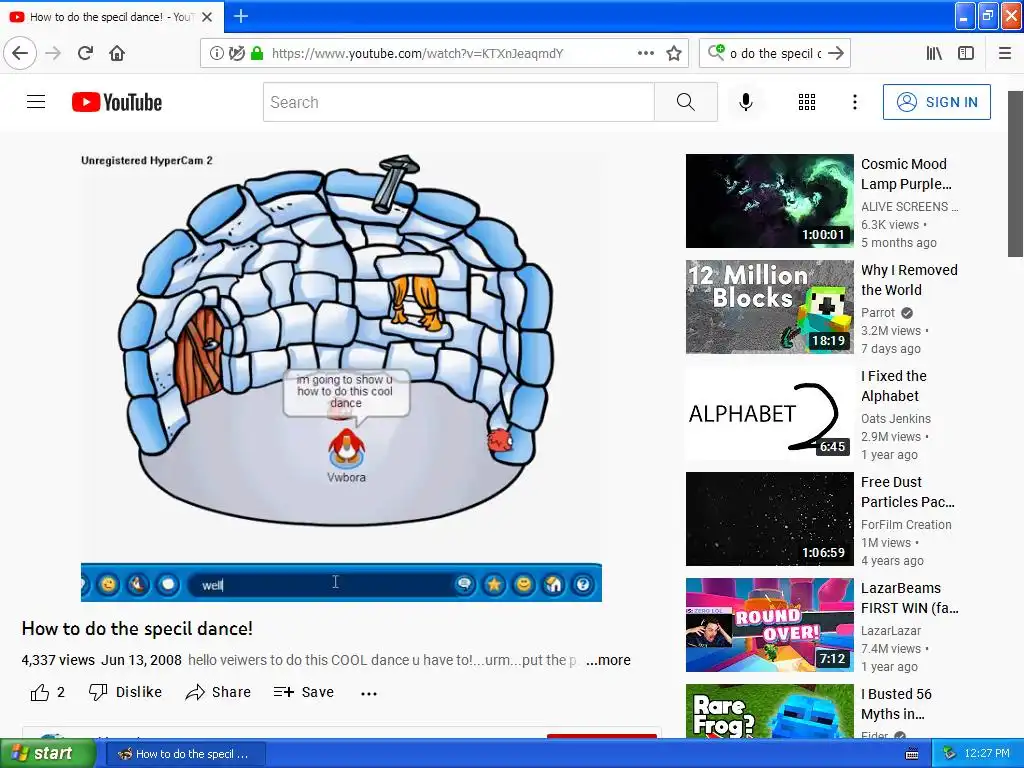
Task: Click the star icon in game toolbar
Action: 494,584
